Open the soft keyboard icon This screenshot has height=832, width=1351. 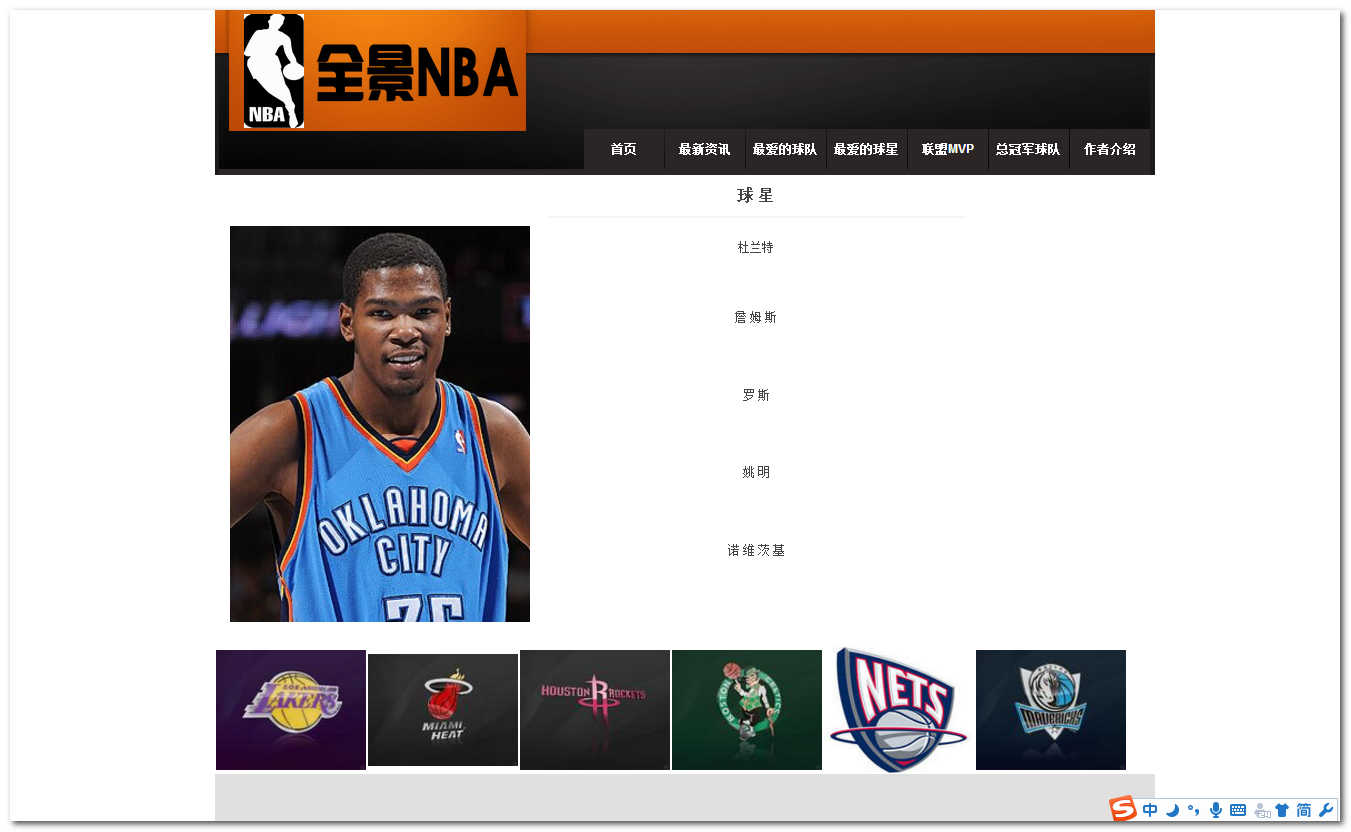[x=1238, y=810]
